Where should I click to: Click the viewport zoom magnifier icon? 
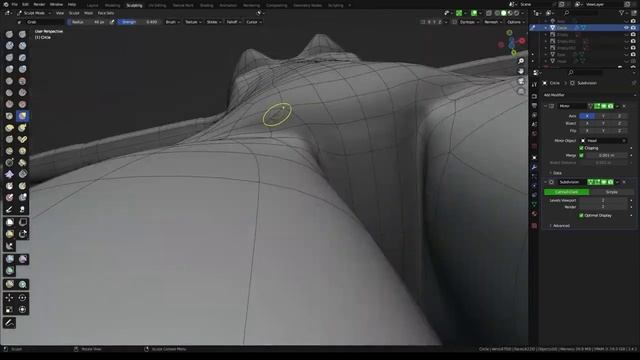[521, 61]
